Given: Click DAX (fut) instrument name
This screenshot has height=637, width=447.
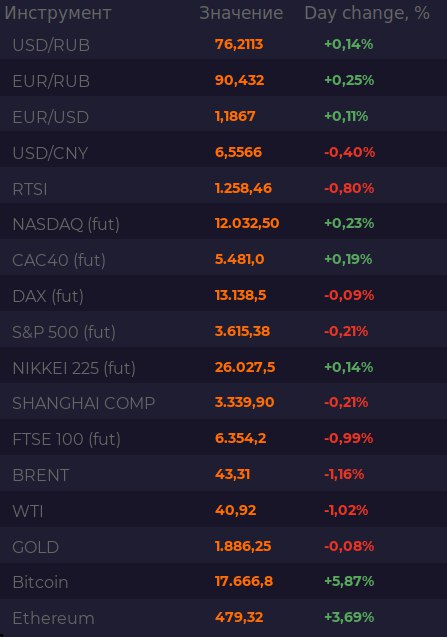Looking at the screenshot, I should 48,296.
